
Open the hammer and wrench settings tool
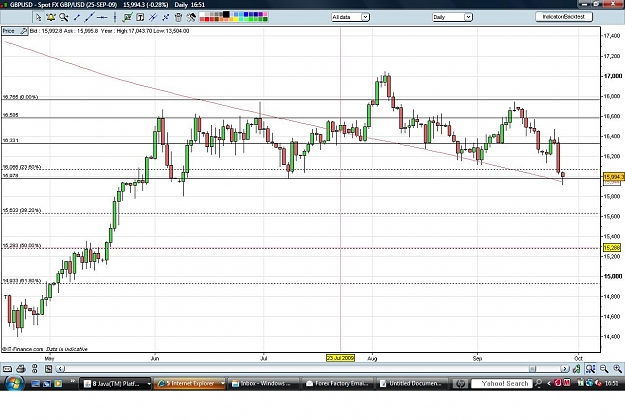point(191,17)
